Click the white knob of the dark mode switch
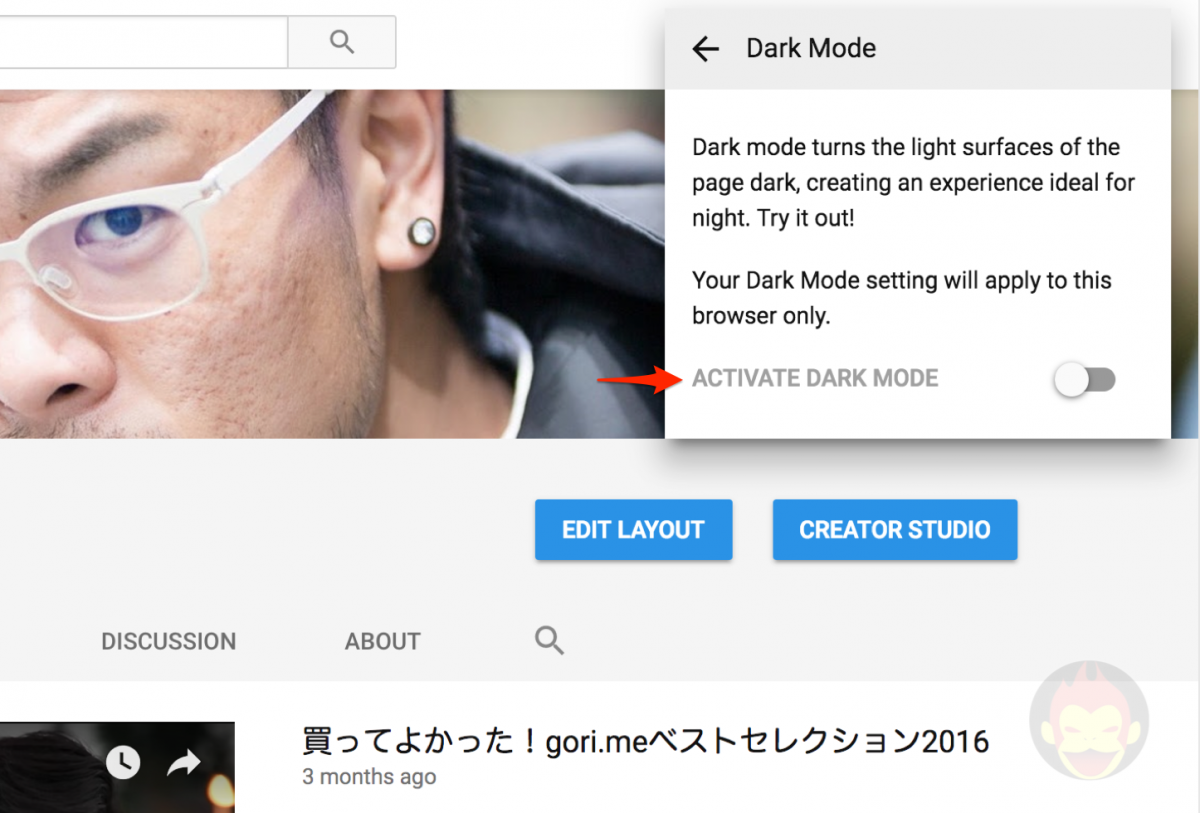 pyautogui.click(x=1071, y=380)
